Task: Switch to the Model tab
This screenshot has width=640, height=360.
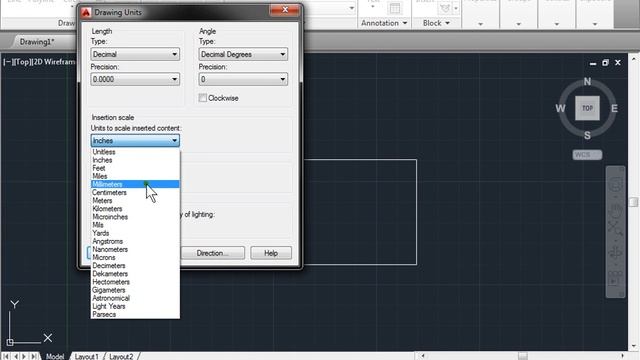Action: point(55,356)
